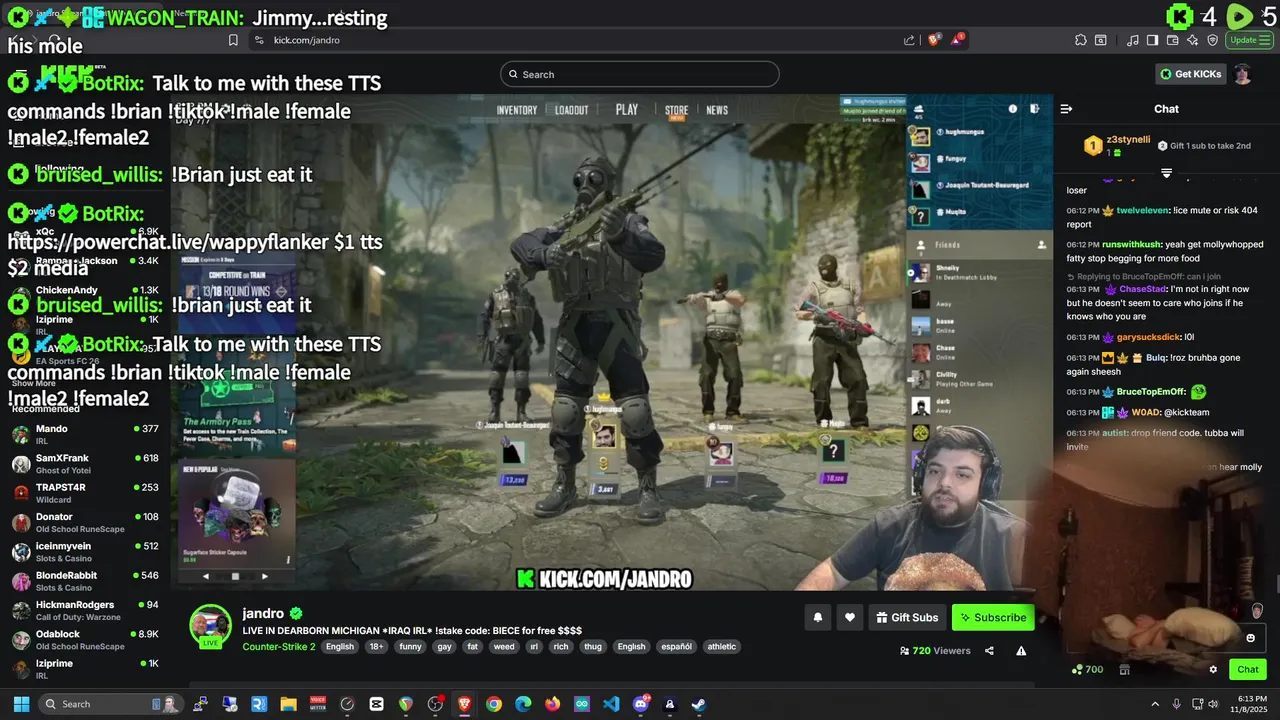Follow jandro with the heart icon
The height and width of the screenshot is (720, 1280).
[849, 618]
